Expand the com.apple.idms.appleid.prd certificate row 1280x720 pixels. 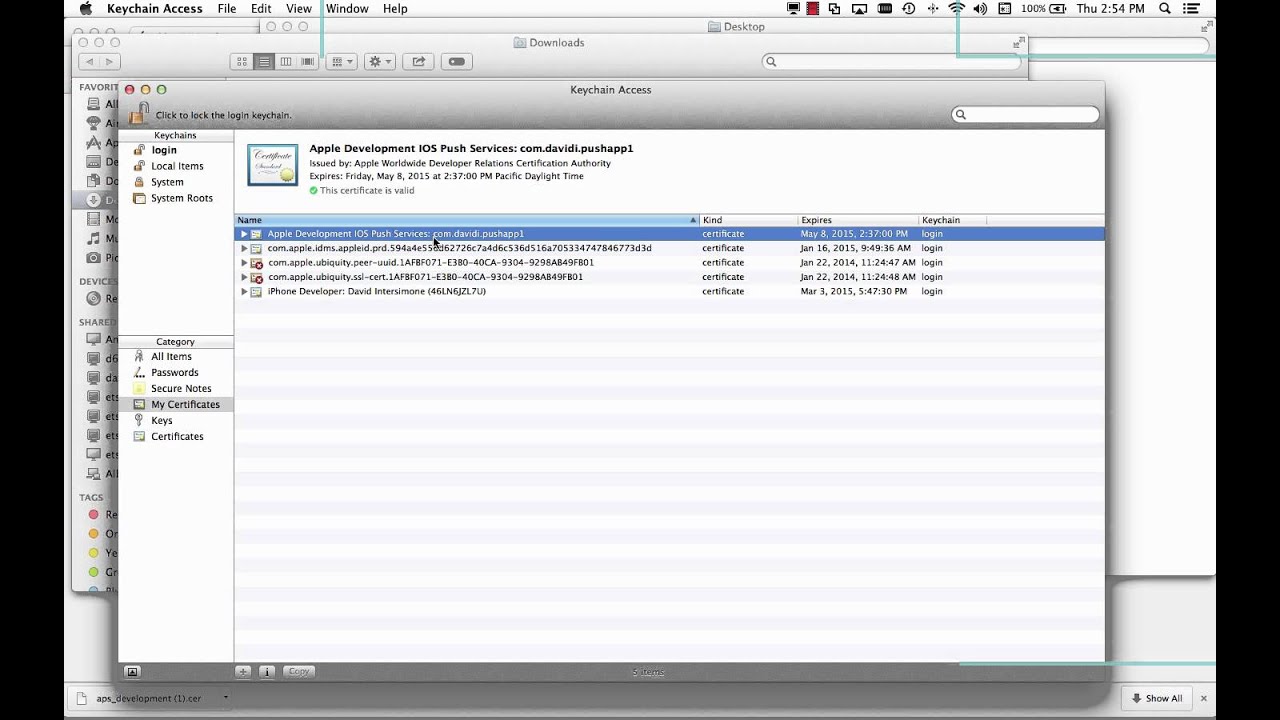click(243, 248)
